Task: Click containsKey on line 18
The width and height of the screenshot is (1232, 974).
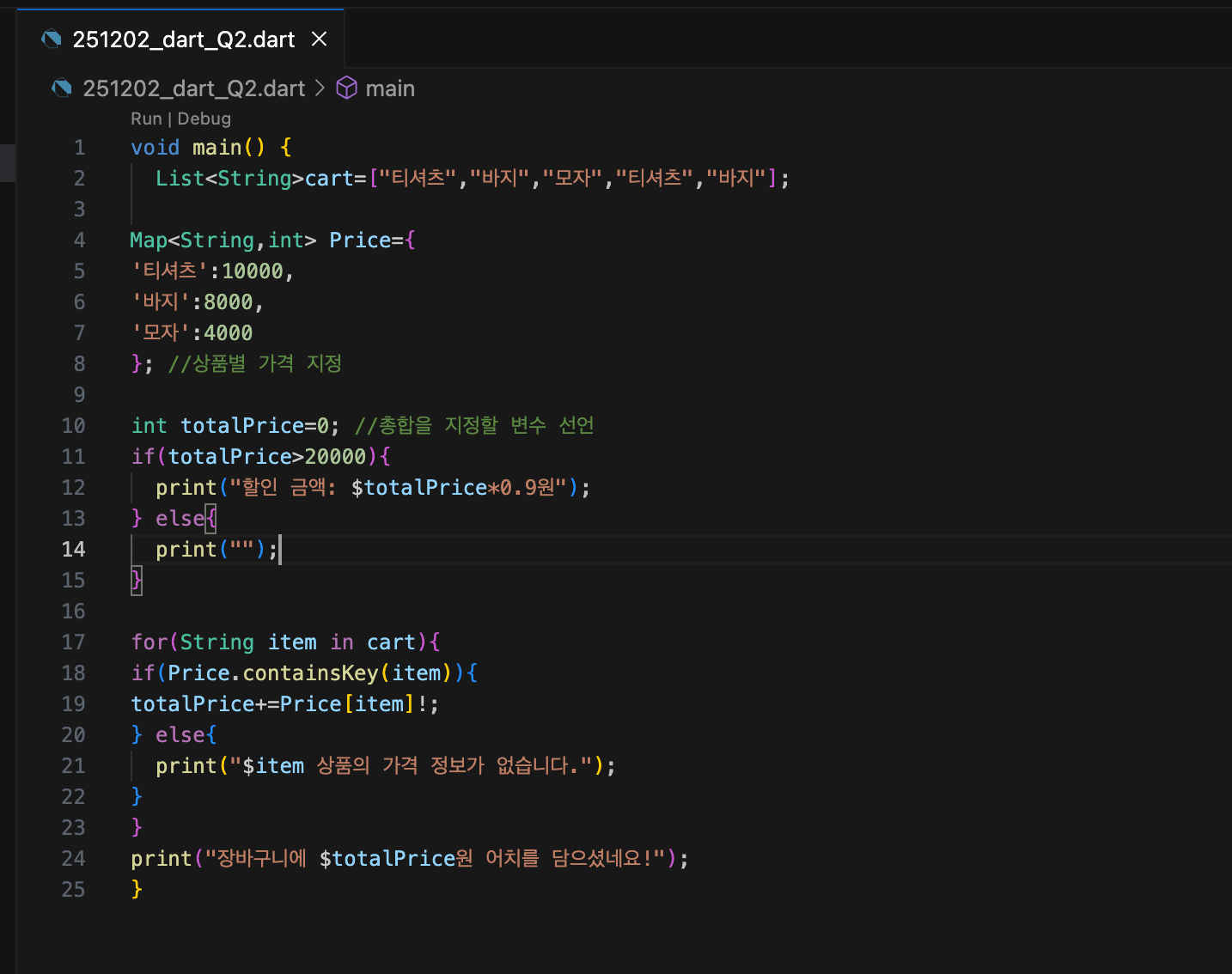Action: coord(311,673)
